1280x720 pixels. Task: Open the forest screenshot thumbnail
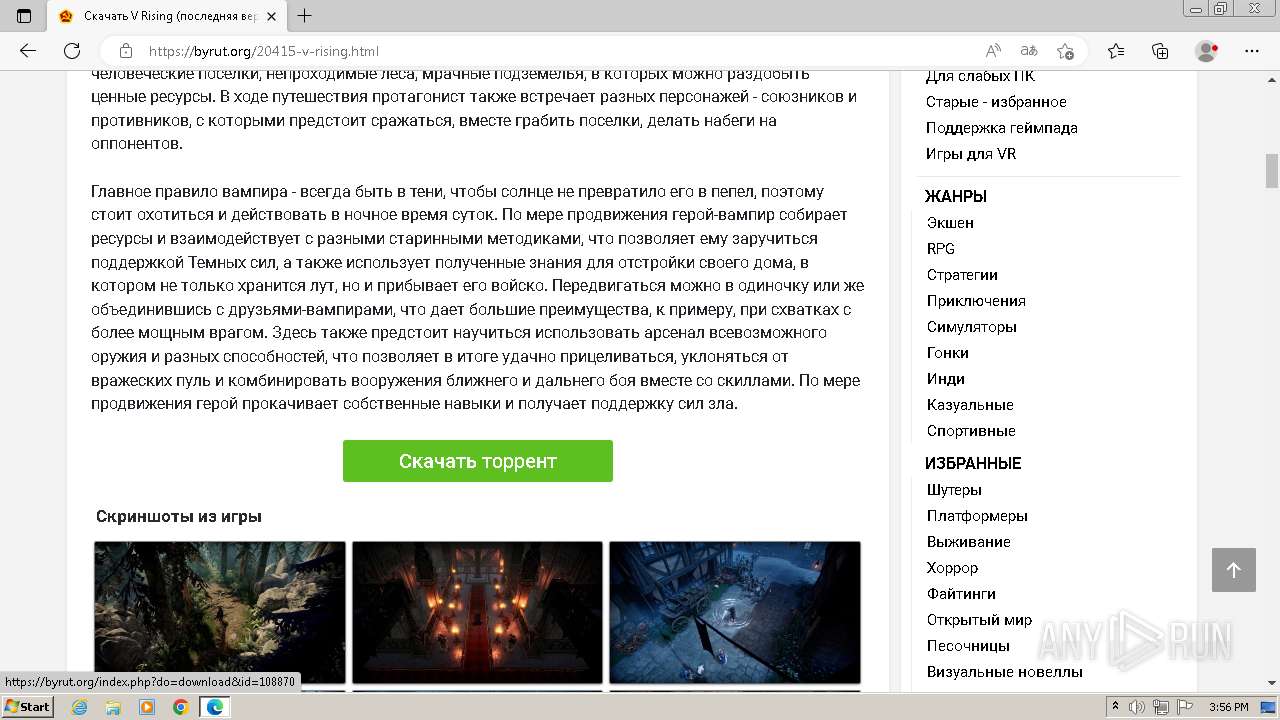(220, 612)
